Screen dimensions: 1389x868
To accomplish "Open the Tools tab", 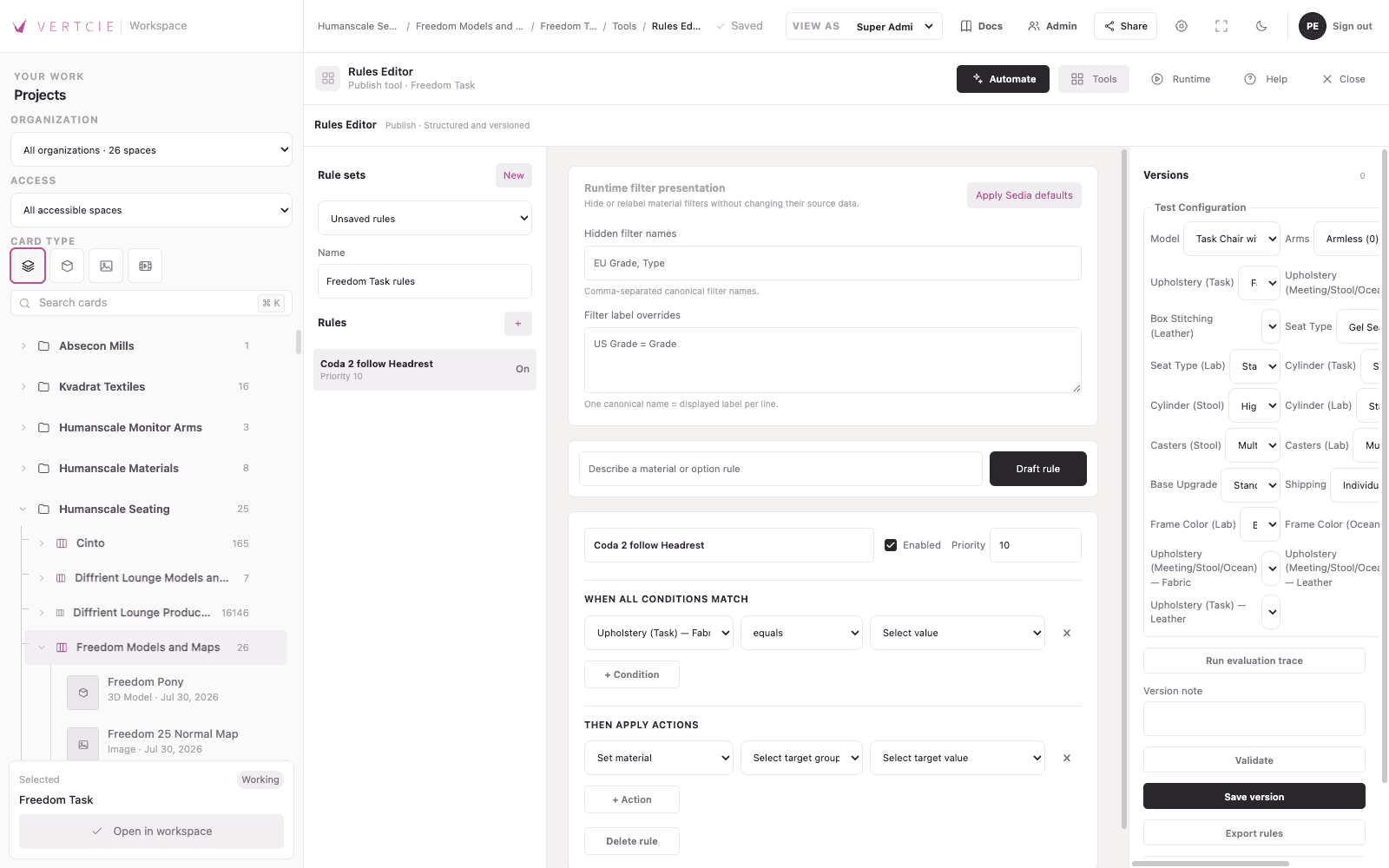I will coord(1094,79).
